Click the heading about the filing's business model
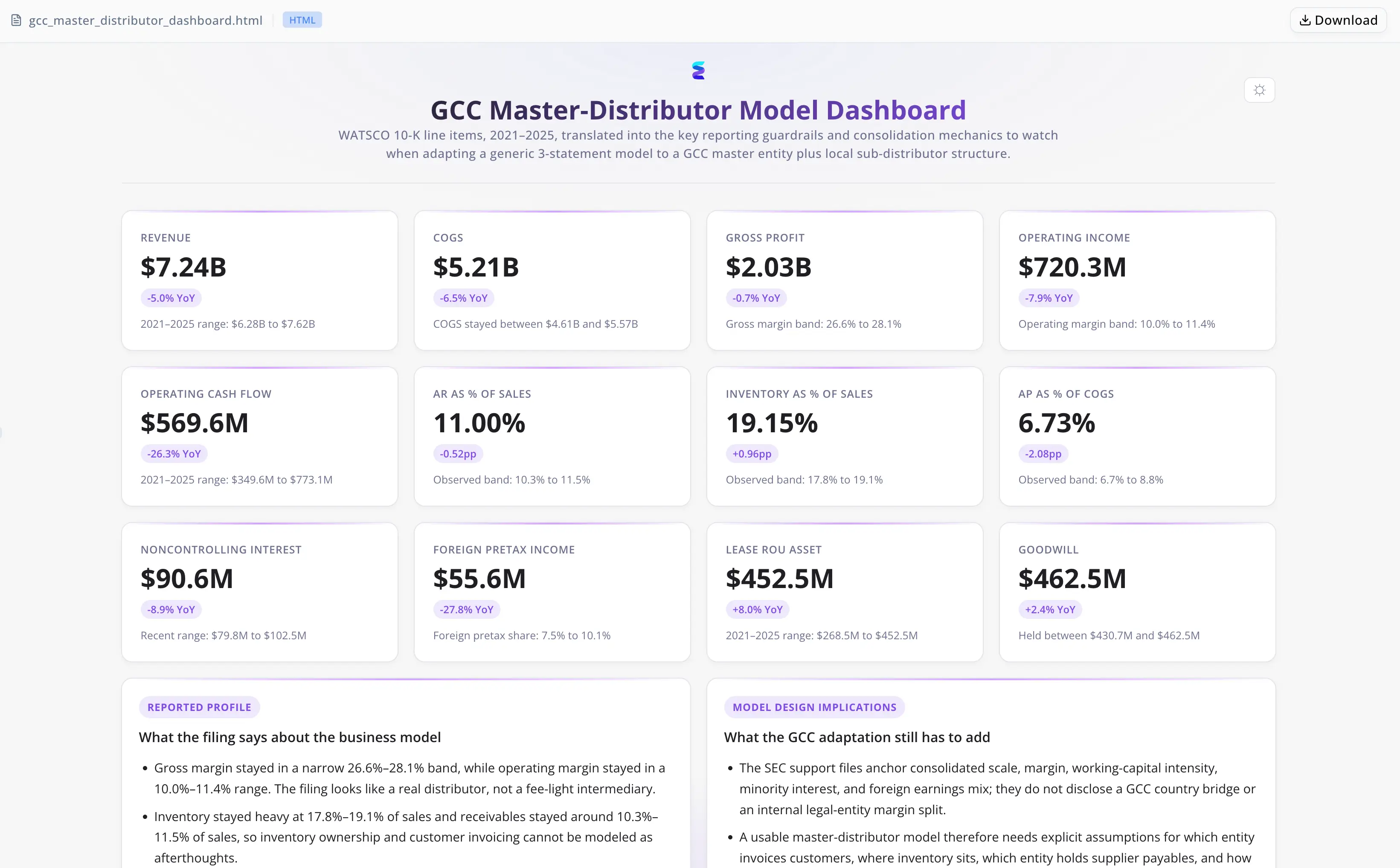Screen dimensions: 1400x868 (x=290, y=737)
